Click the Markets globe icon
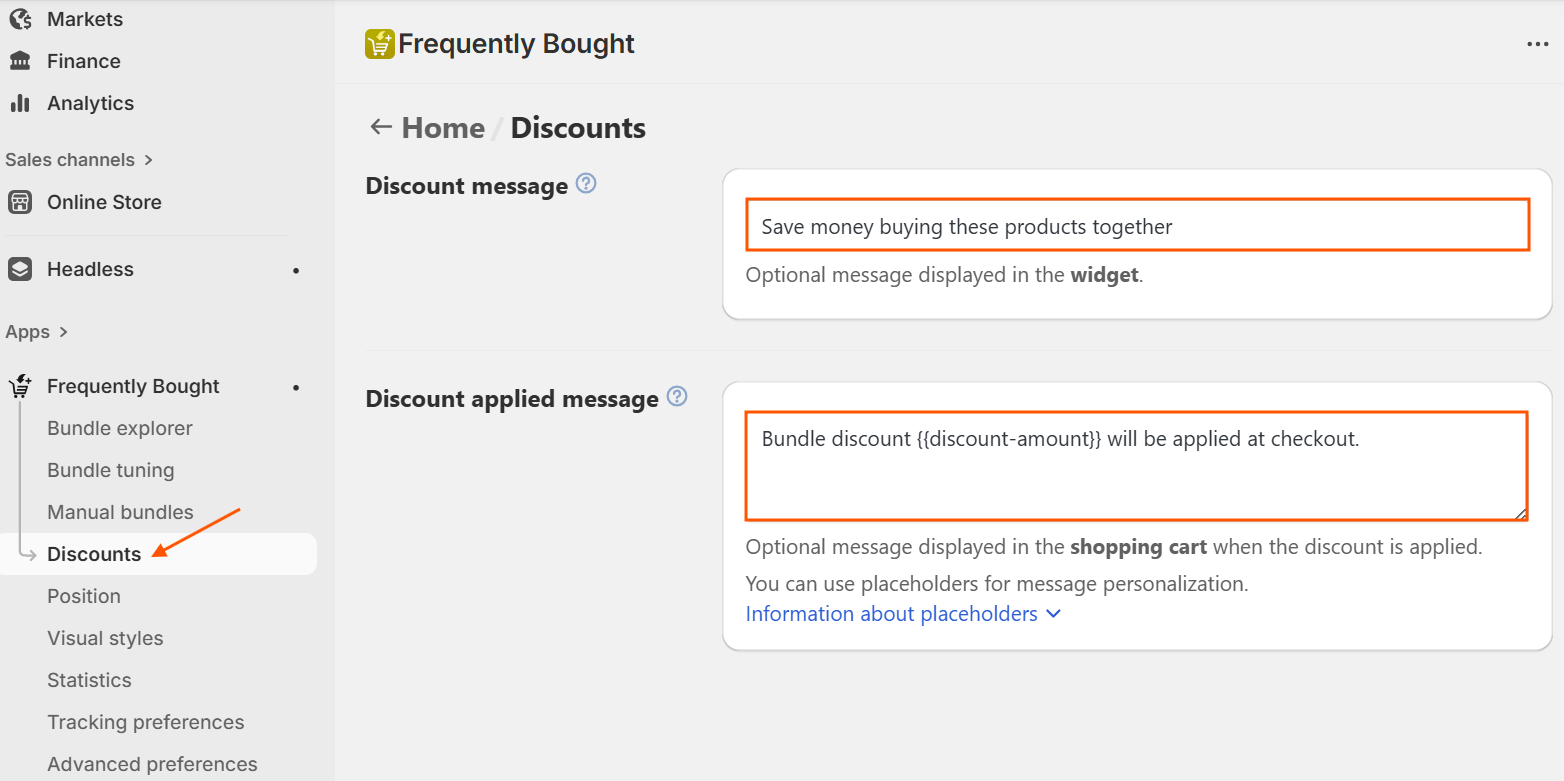Image resolution: width=1564 pixels, height=781 pixels. 20,19
